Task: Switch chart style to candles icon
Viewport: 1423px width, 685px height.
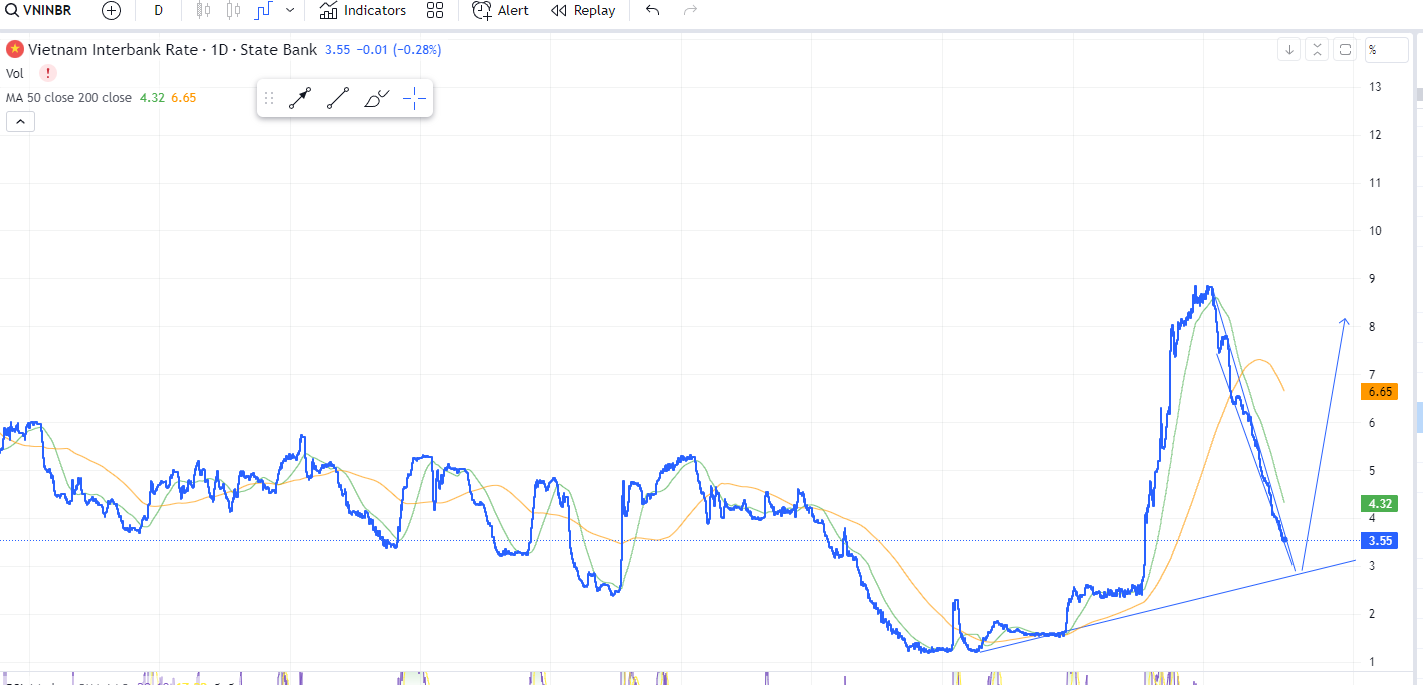Action: (233, 11)
